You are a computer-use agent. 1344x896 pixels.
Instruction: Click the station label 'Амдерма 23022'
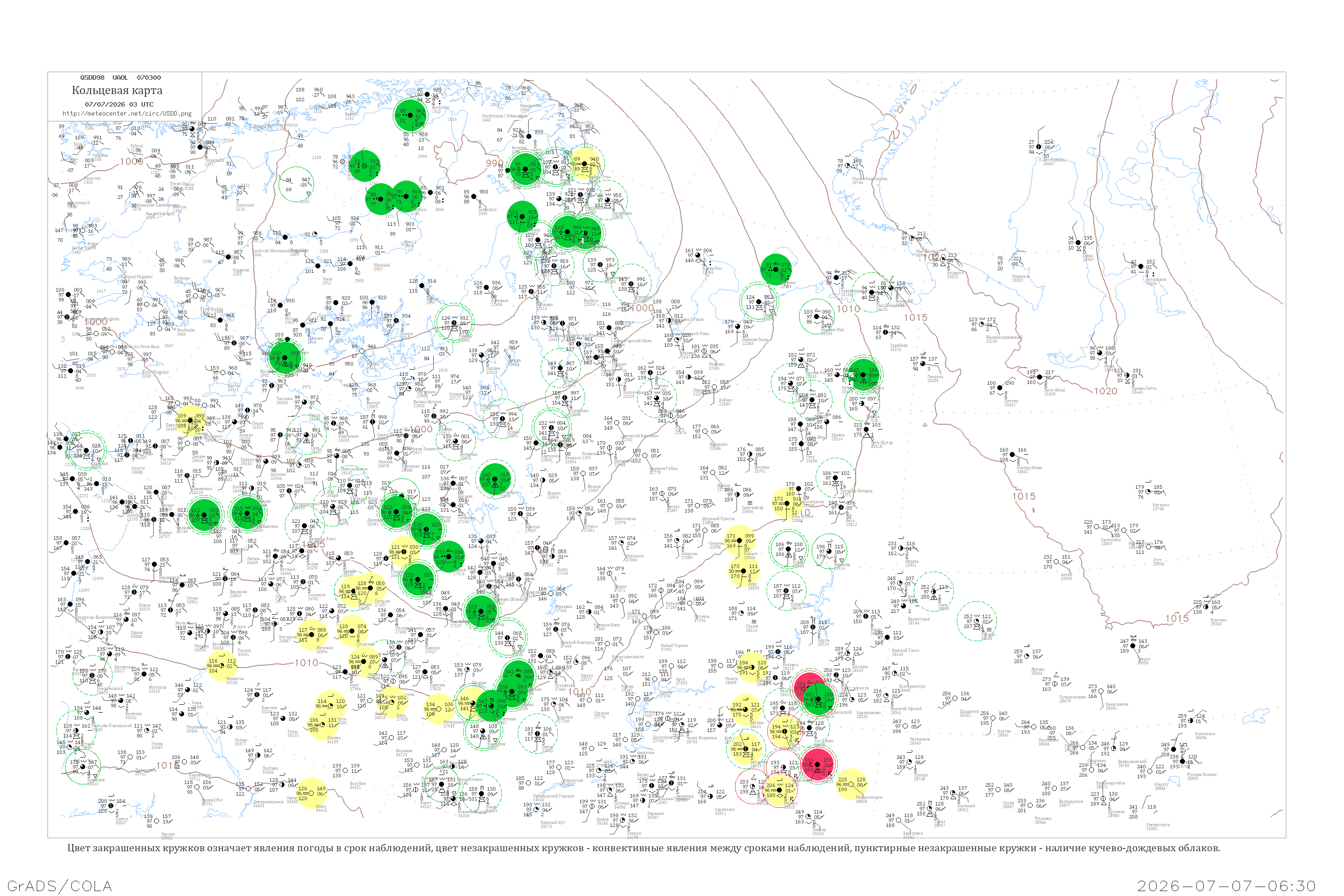tap(955, 274)
